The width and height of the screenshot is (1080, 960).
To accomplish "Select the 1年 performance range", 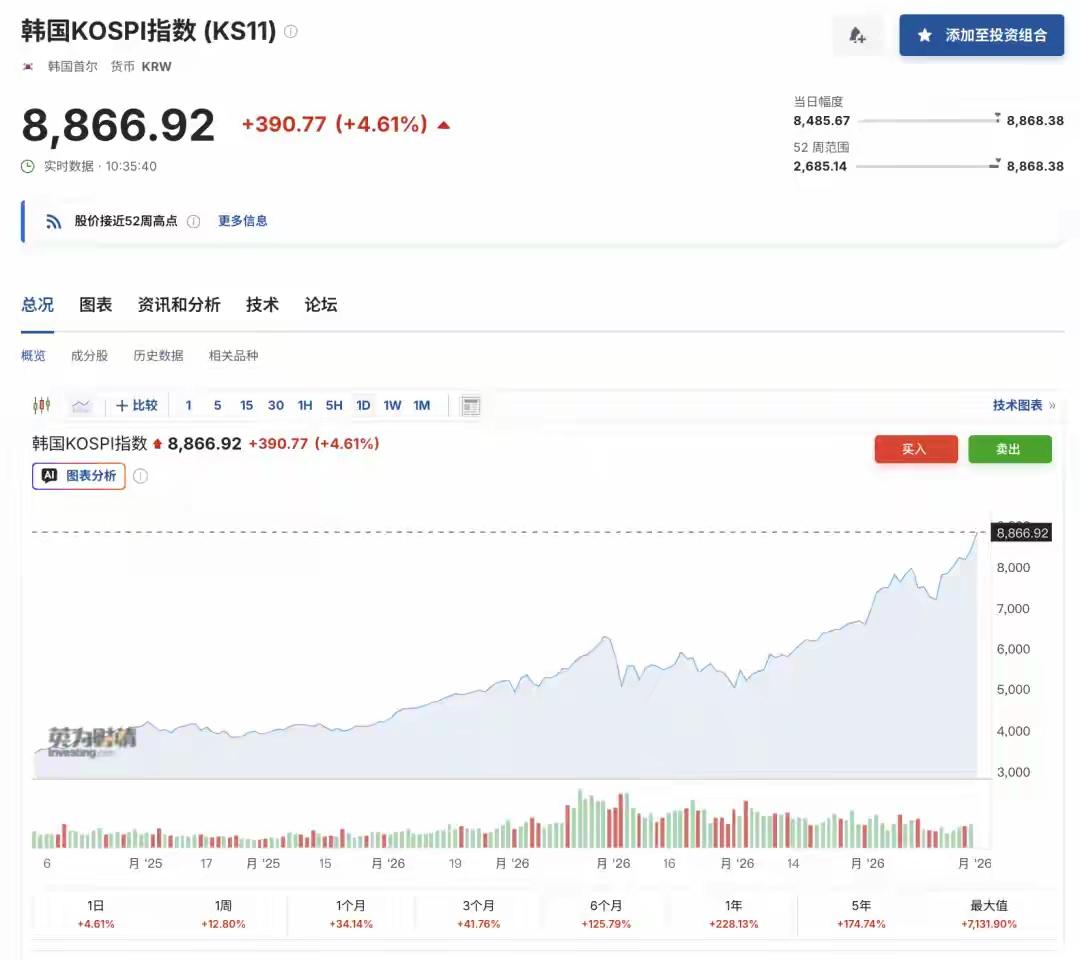I will click(x=734, y=915).
